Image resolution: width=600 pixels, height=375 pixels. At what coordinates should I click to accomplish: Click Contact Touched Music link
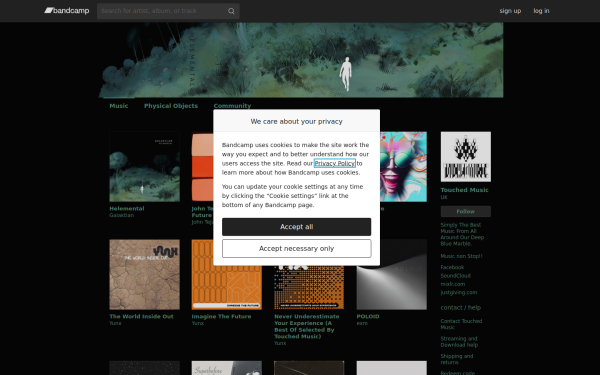461,324
